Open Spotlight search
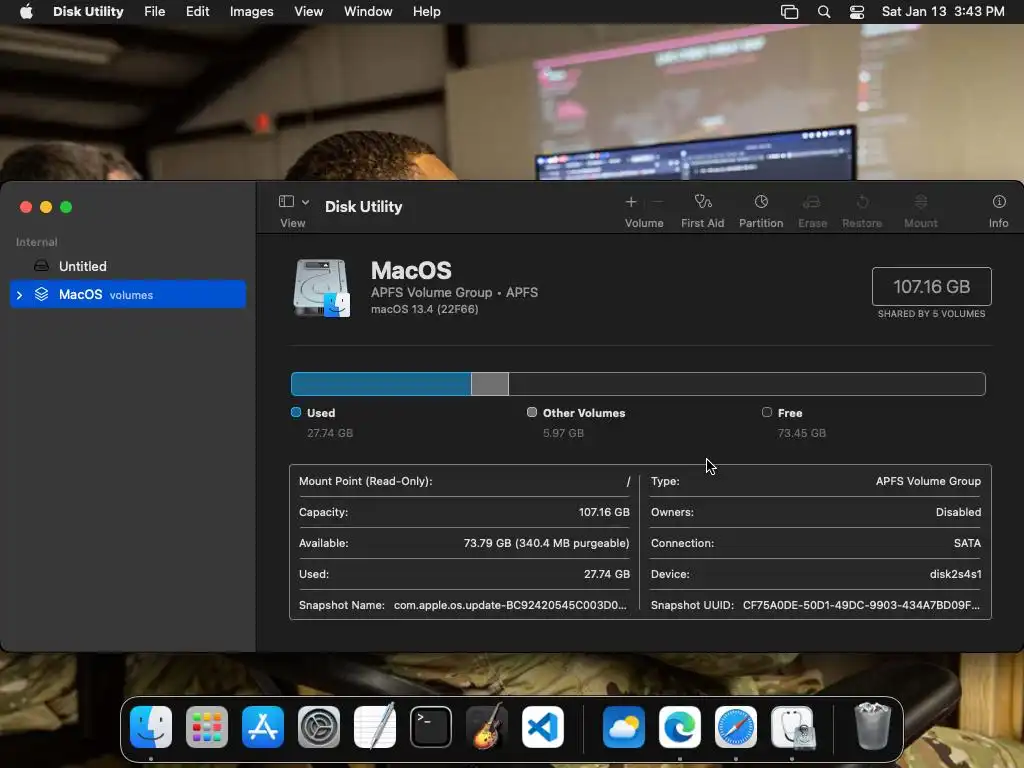Image resolution: width=1024 pixels, height=768 pixels. click(824, 12)
